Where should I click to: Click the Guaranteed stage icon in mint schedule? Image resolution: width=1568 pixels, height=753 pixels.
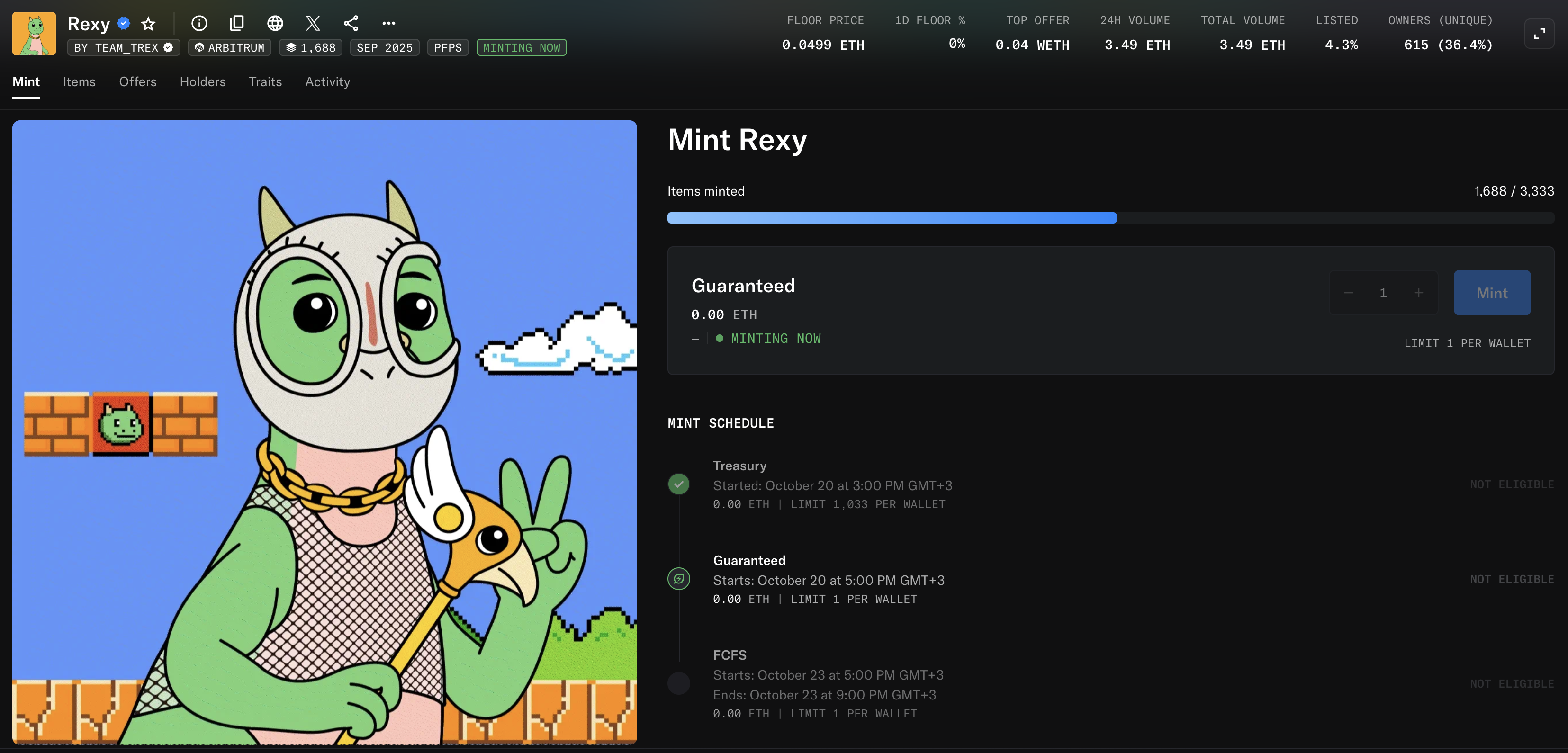point(679,579)
